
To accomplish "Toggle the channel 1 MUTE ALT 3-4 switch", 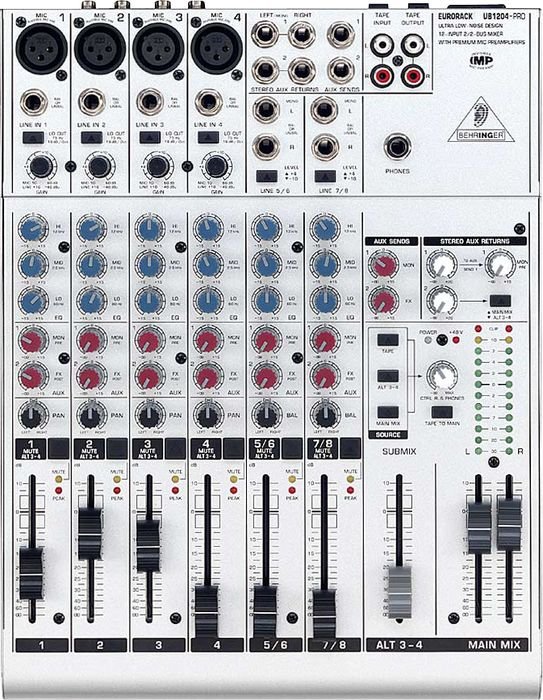I will coord(58,448).
